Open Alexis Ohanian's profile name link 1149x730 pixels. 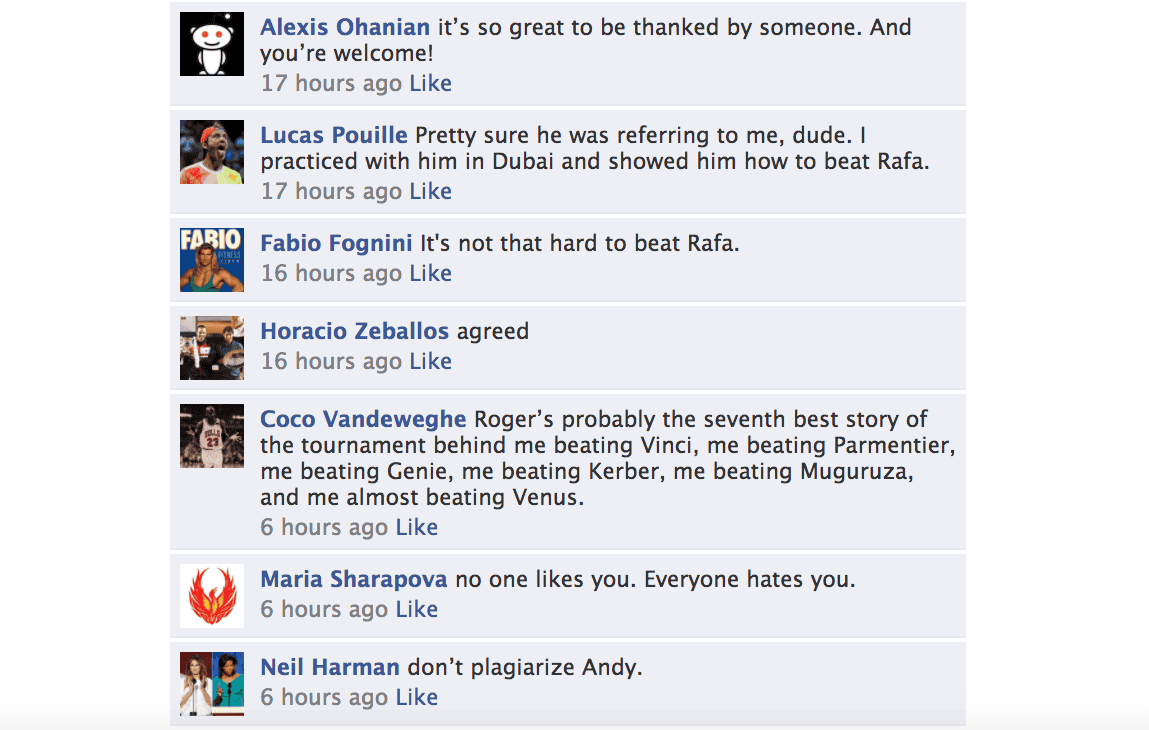pyautogui.click(x=345, y=28)
